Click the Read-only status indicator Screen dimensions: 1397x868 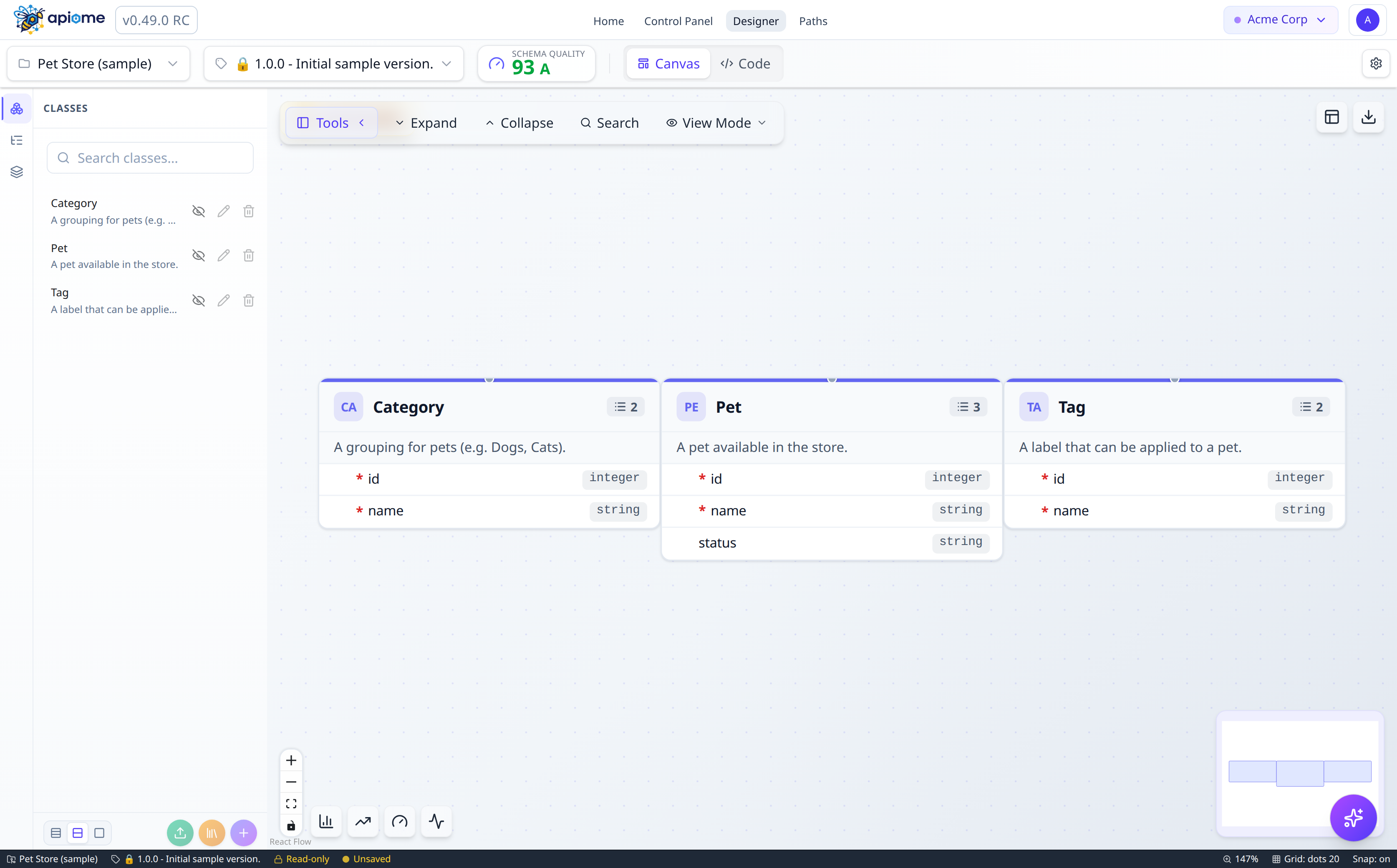click(302, 859)
